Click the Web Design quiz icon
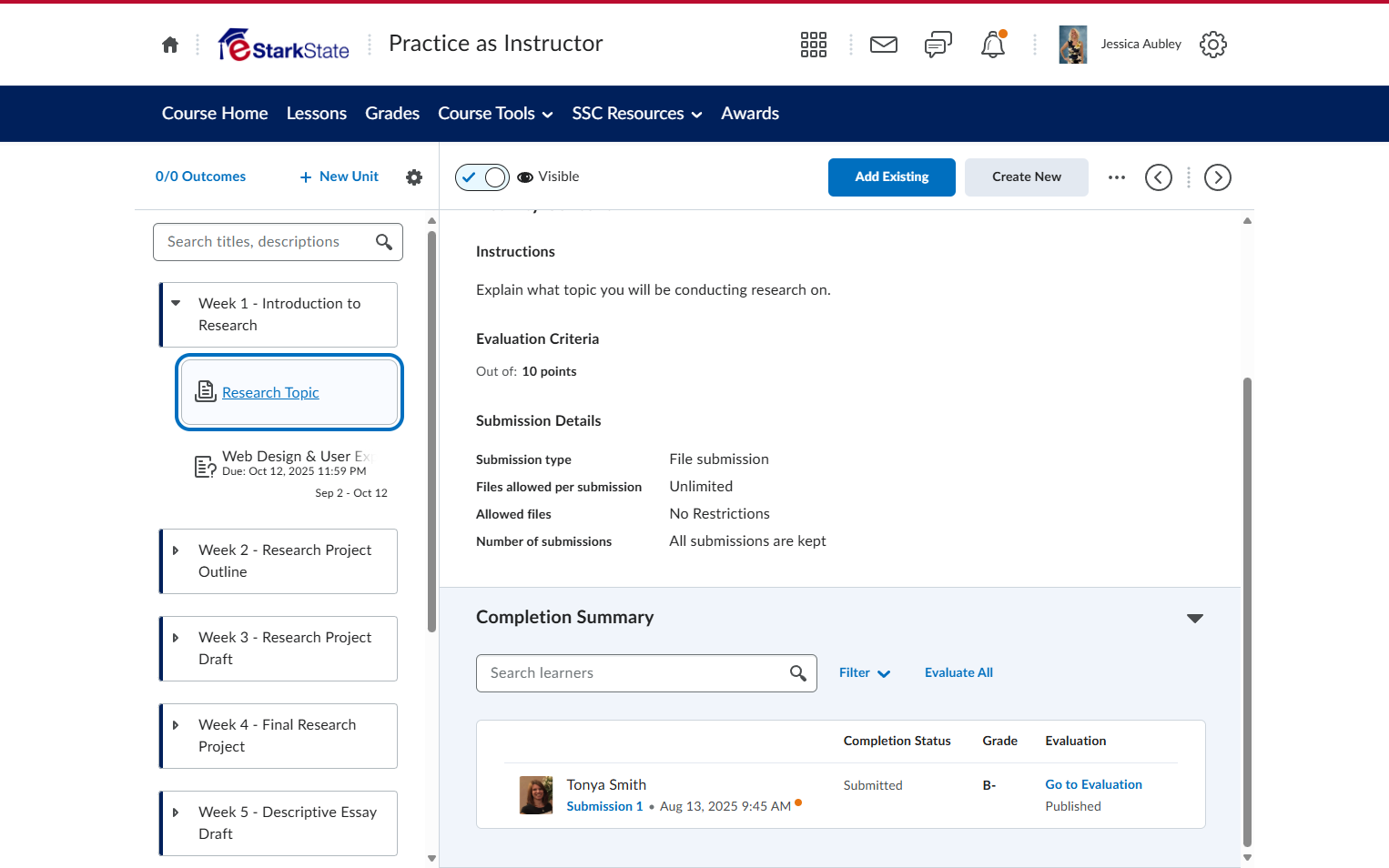This screenshot has height=868, width=1389. (x=206, y=467)
